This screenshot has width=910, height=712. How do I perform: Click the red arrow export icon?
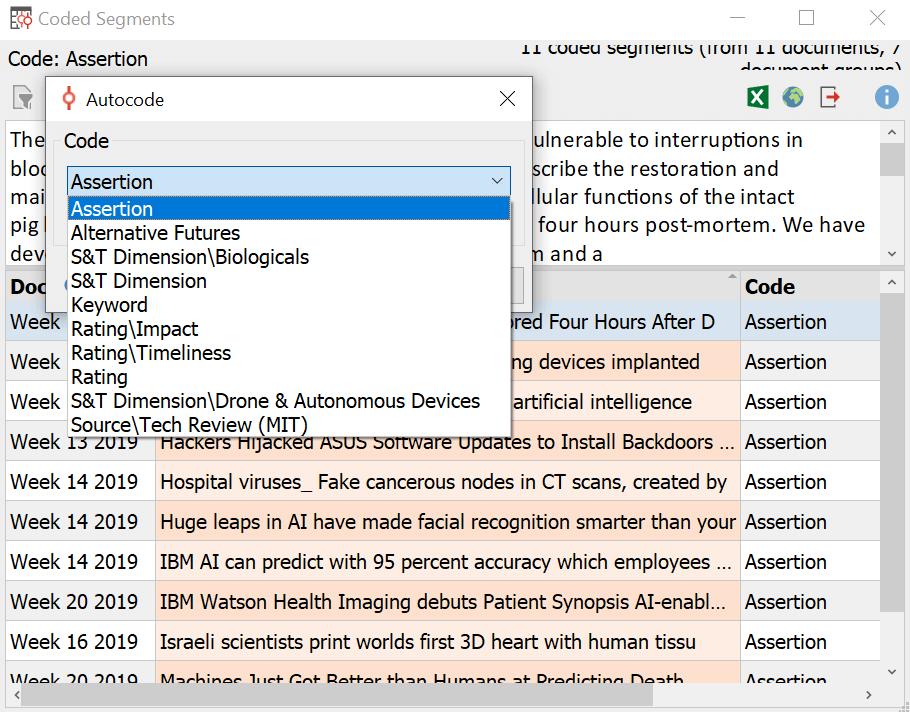(x=830, y=97)
